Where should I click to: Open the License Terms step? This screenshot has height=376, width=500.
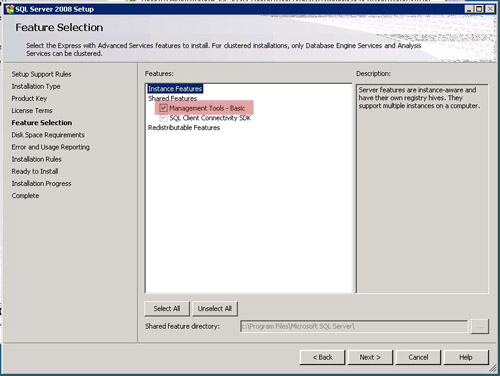click(x=32, y=110)
